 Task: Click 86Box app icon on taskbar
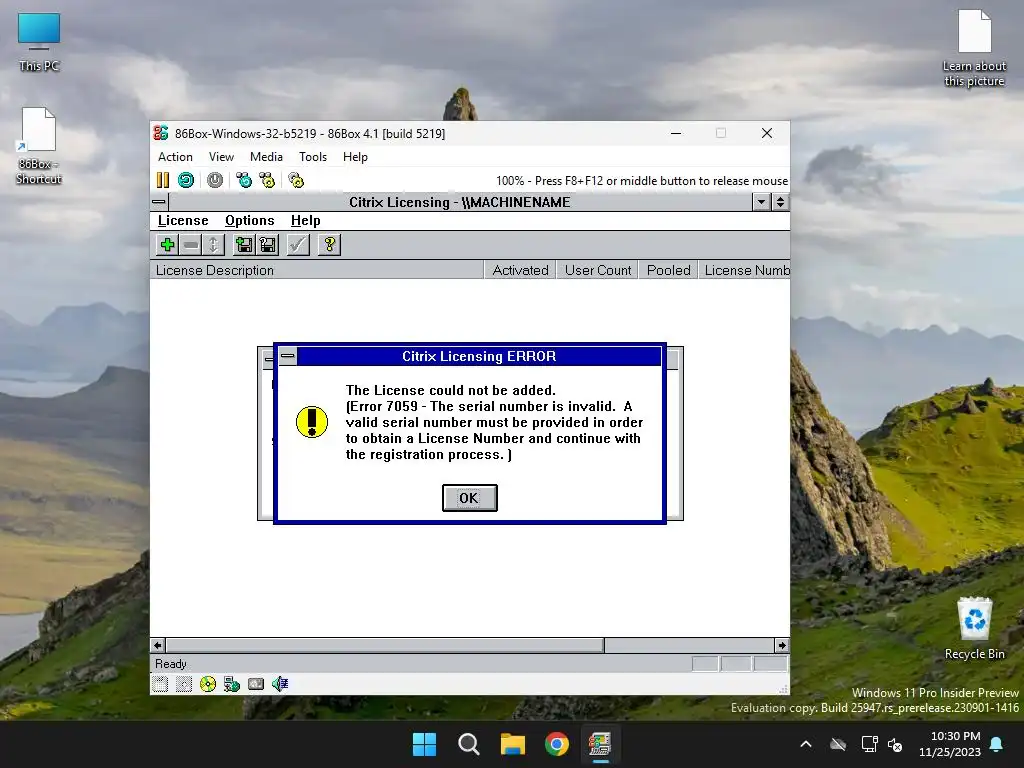tap(600, 744)
